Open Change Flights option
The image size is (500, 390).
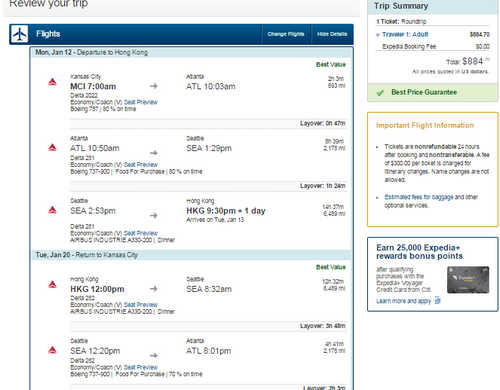[286, 34]
